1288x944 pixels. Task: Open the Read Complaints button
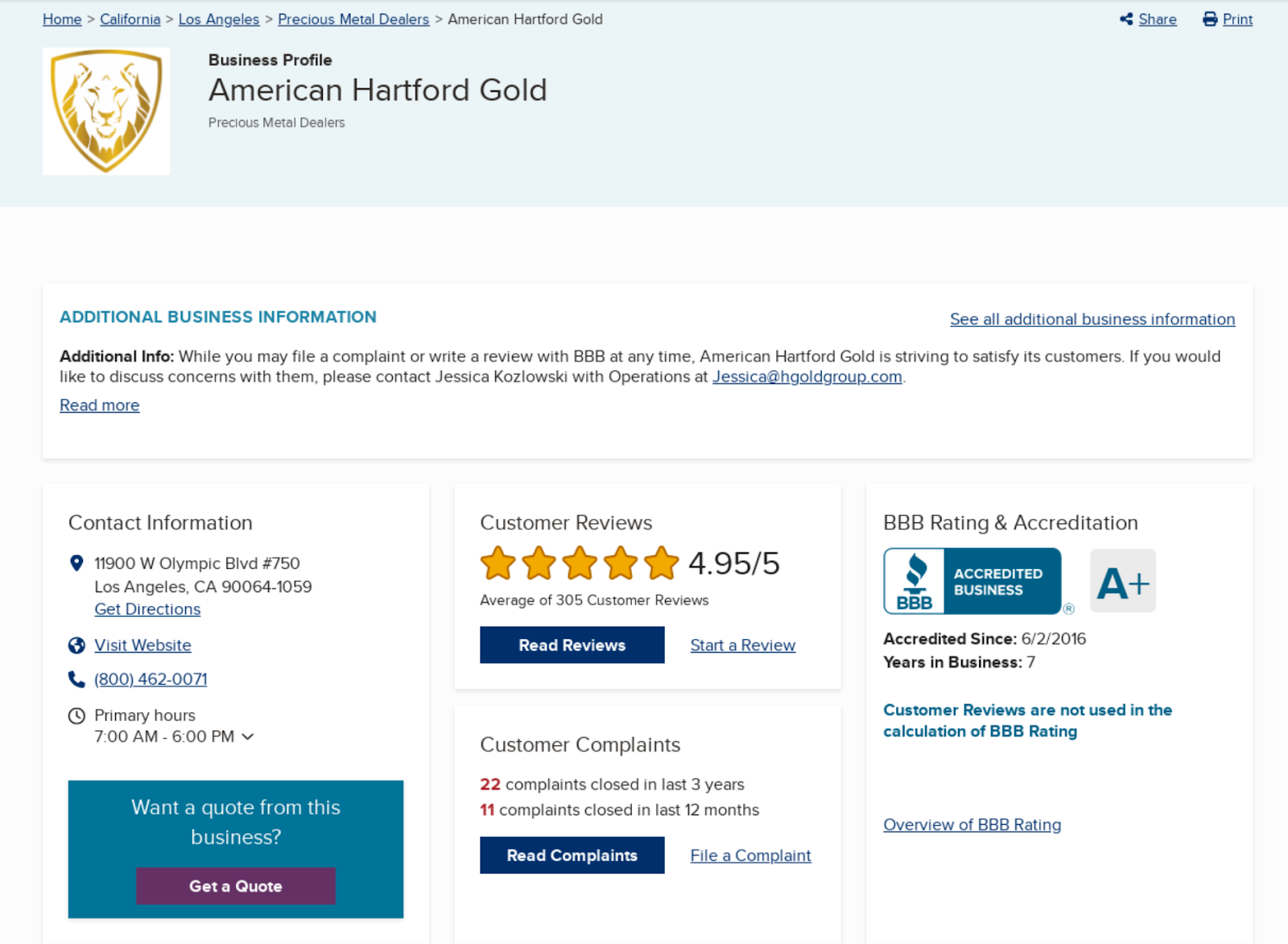(x=572, y=855)
